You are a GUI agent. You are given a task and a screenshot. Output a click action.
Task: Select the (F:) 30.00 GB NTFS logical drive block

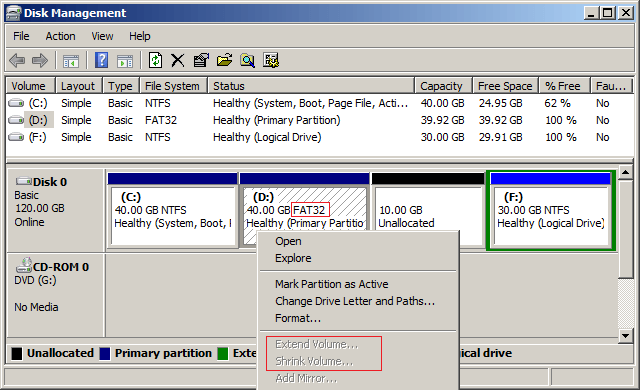[551, 210]
